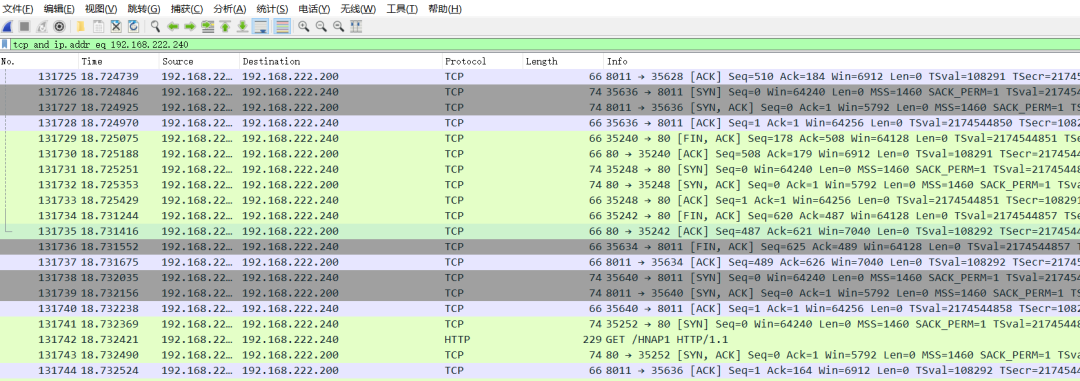This screenshot has width=1080, height=381.
Task: Open display filter bookmark icon
Action: [x=6, y=44]
